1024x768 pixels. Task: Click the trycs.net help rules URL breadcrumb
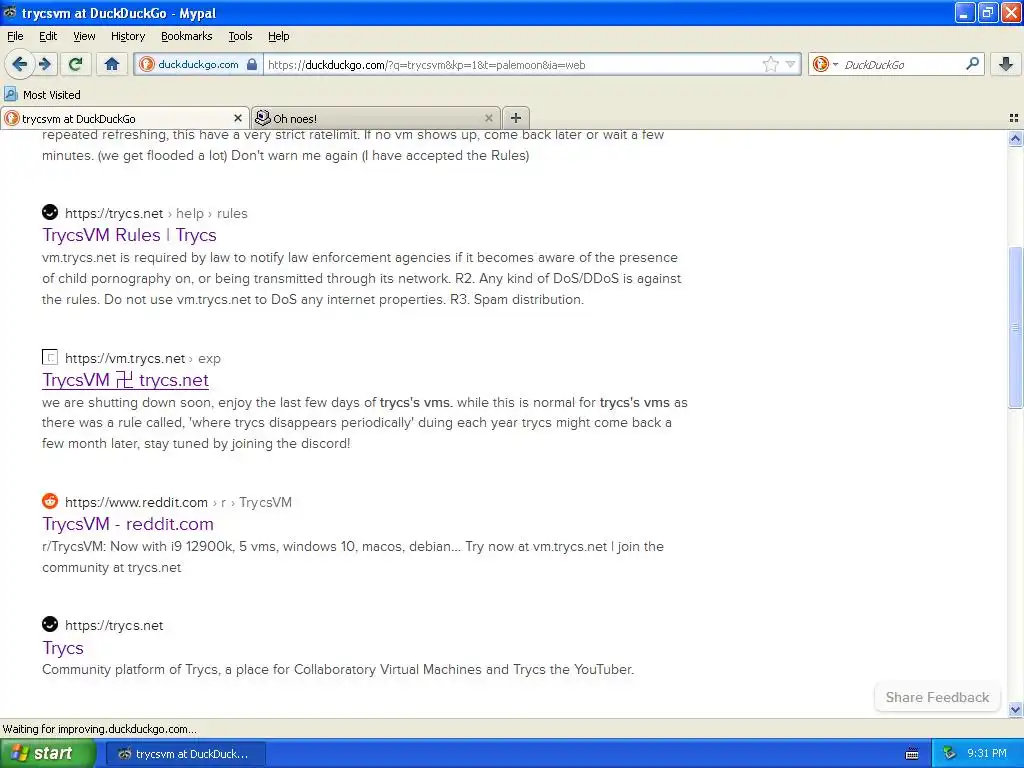[156, 214]
